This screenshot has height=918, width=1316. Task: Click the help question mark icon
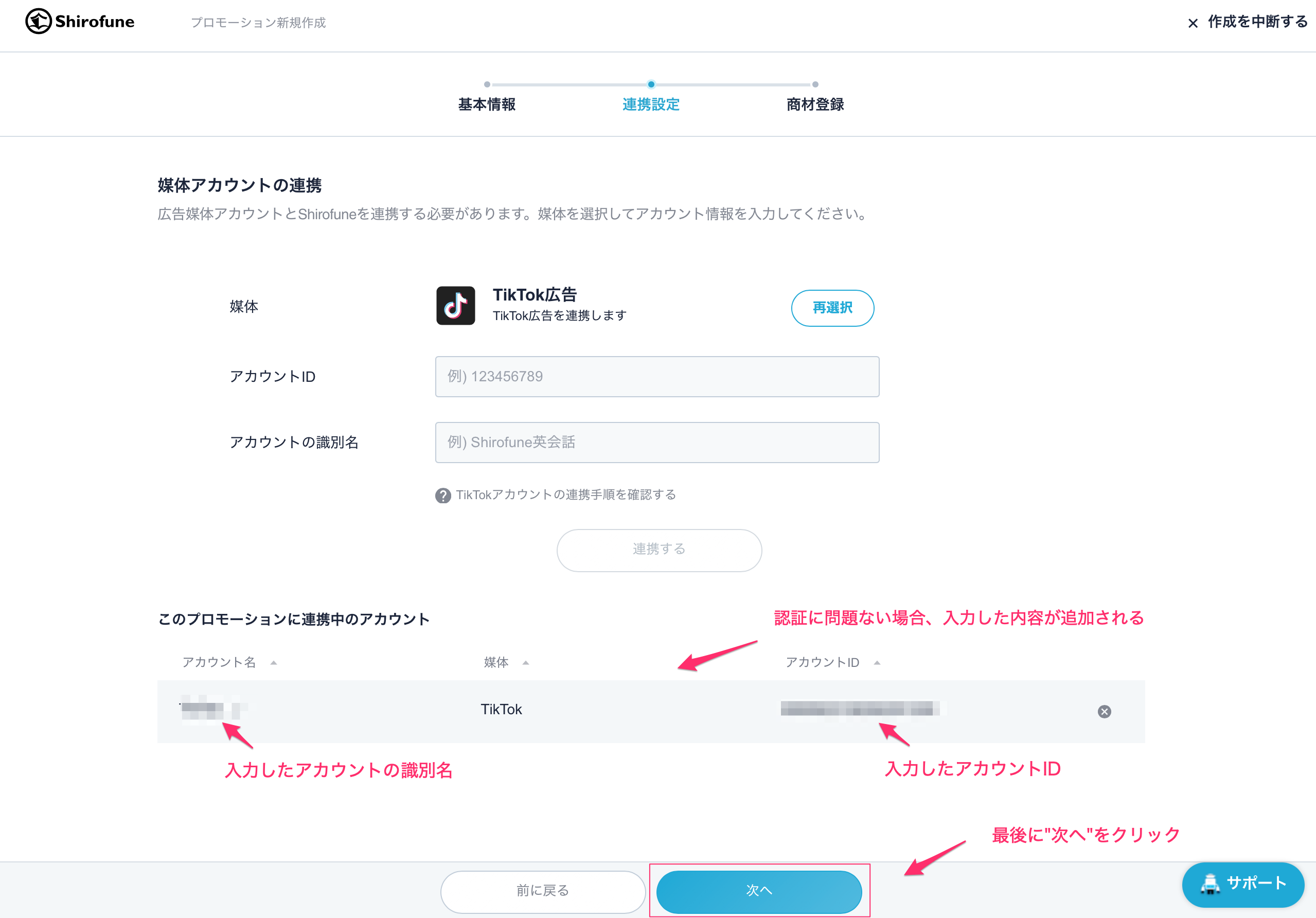point(442,496)
